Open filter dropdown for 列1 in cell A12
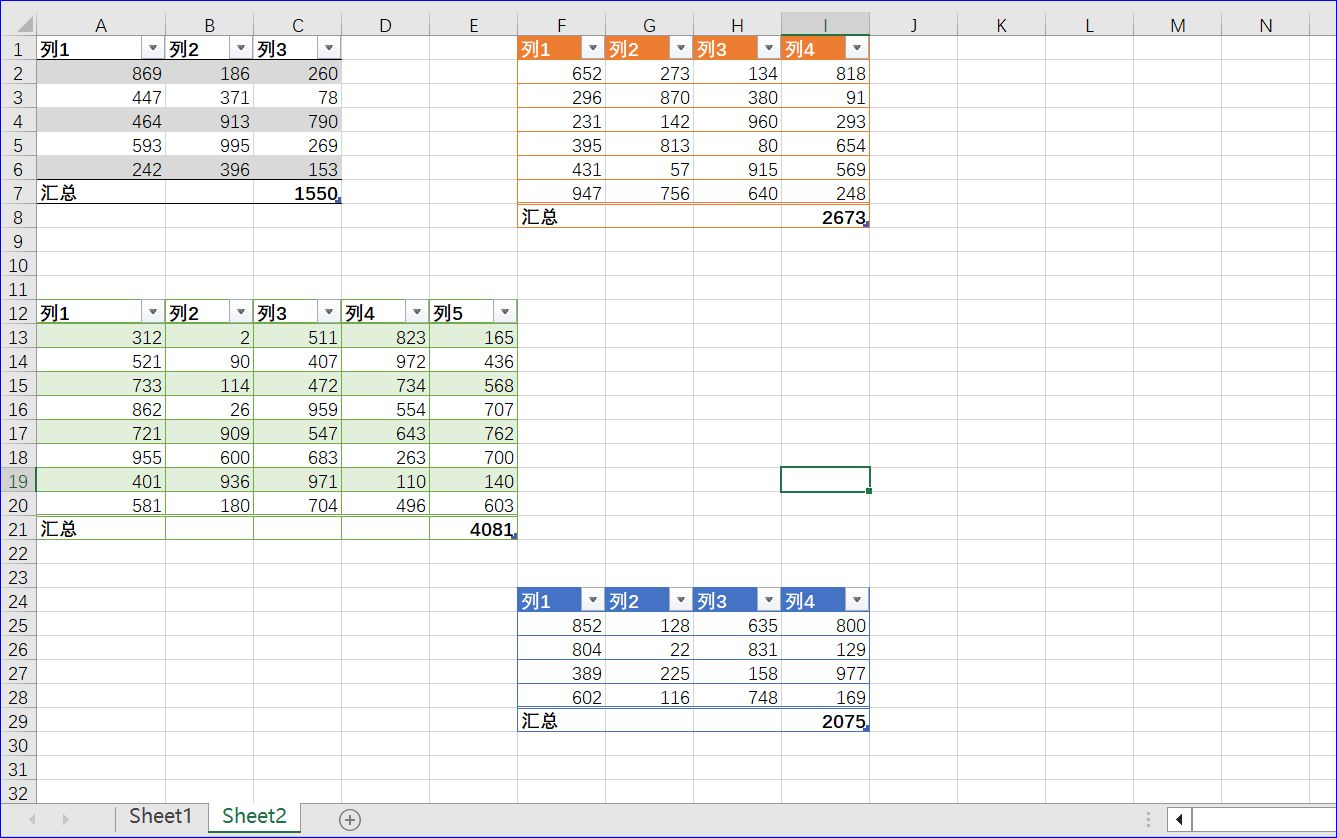This screenshot has height=838, width=1337. pyautogui.click(x=153, y=313)
